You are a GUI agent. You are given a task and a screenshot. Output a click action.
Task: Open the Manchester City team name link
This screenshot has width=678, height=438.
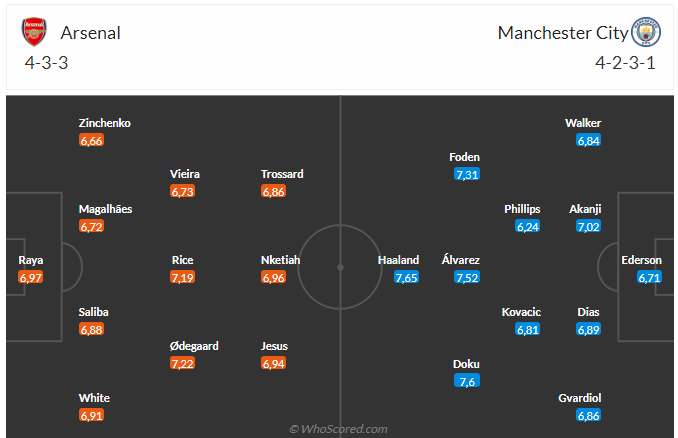(563, 33)
